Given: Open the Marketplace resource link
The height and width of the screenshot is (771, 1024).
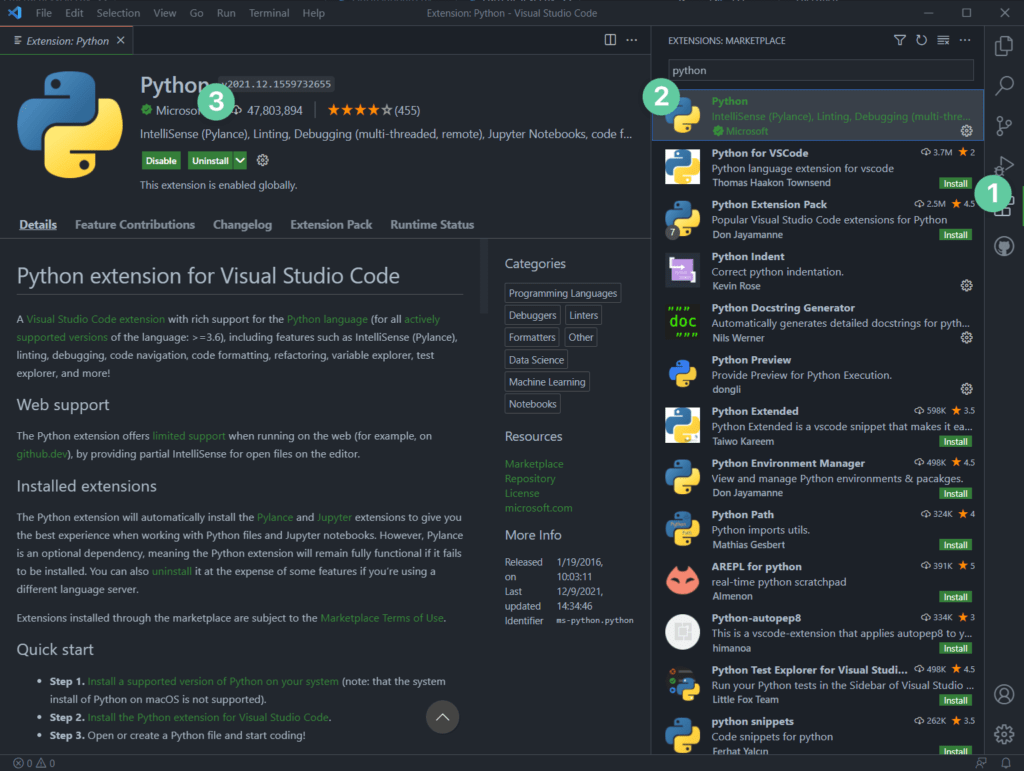Looking at the screenshot, I should click(534, 464).
